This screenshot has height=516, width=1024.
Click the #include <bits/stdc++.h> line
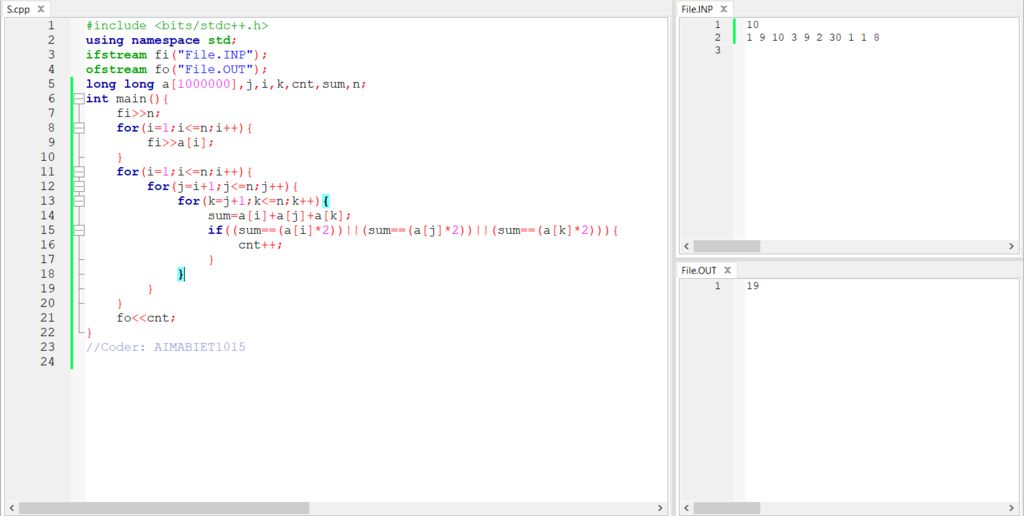(x=177, y=25)
